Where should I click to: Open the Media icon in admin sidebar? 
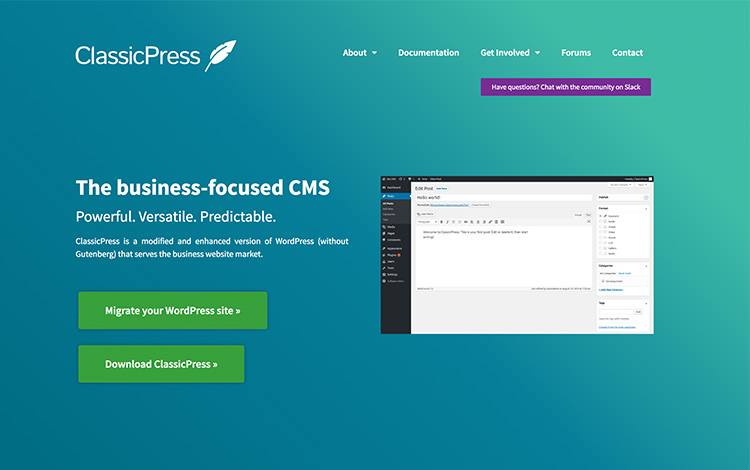pyautogui.click(x=384, y=227)
